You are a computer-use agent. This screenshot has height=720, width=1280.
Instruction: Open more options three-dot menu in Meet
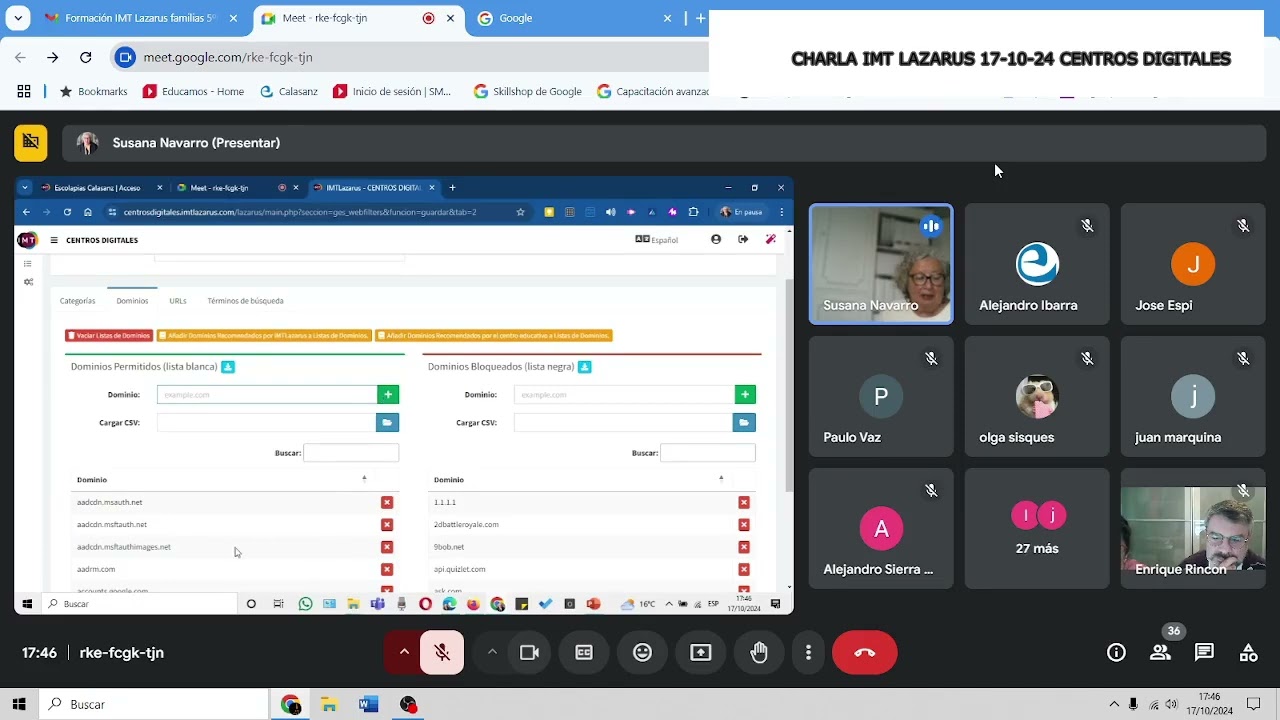(808, 653)
